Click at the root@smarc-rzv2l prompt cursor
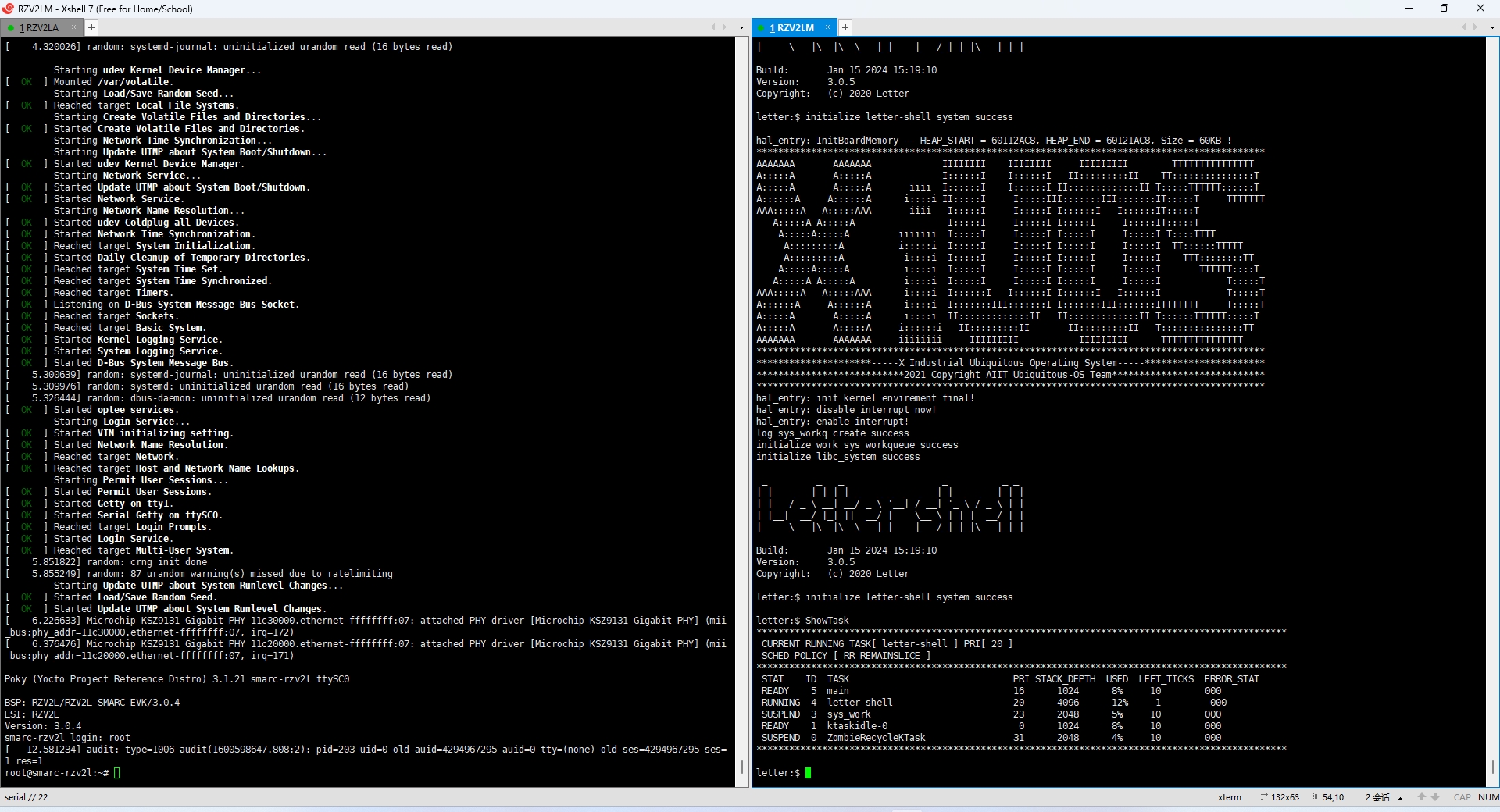The height and width of the screenshot is (812, 1500). [117, 773]
